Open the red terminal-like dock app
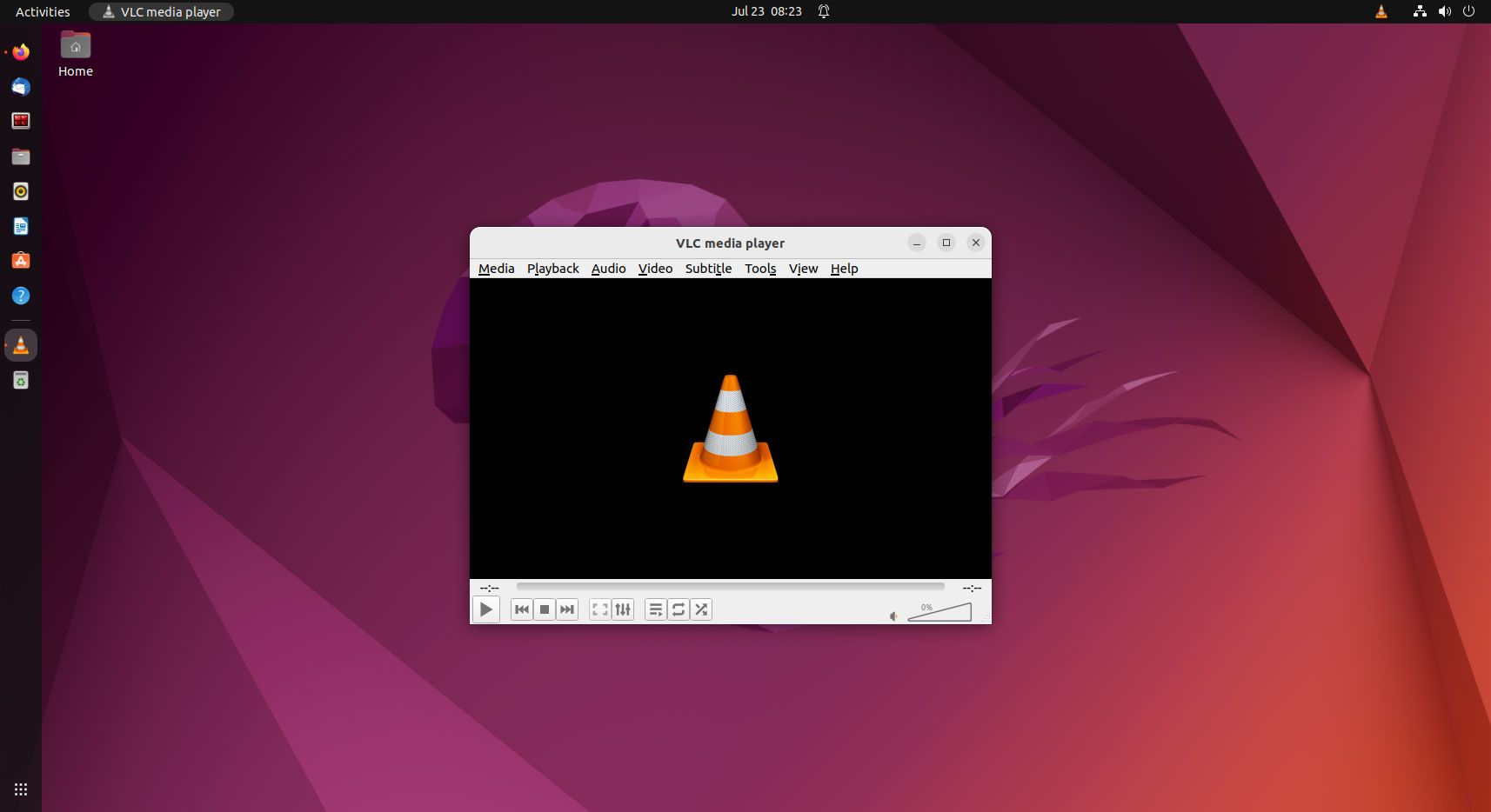This screenshot has height=812, width=1491. click(21, 122)
